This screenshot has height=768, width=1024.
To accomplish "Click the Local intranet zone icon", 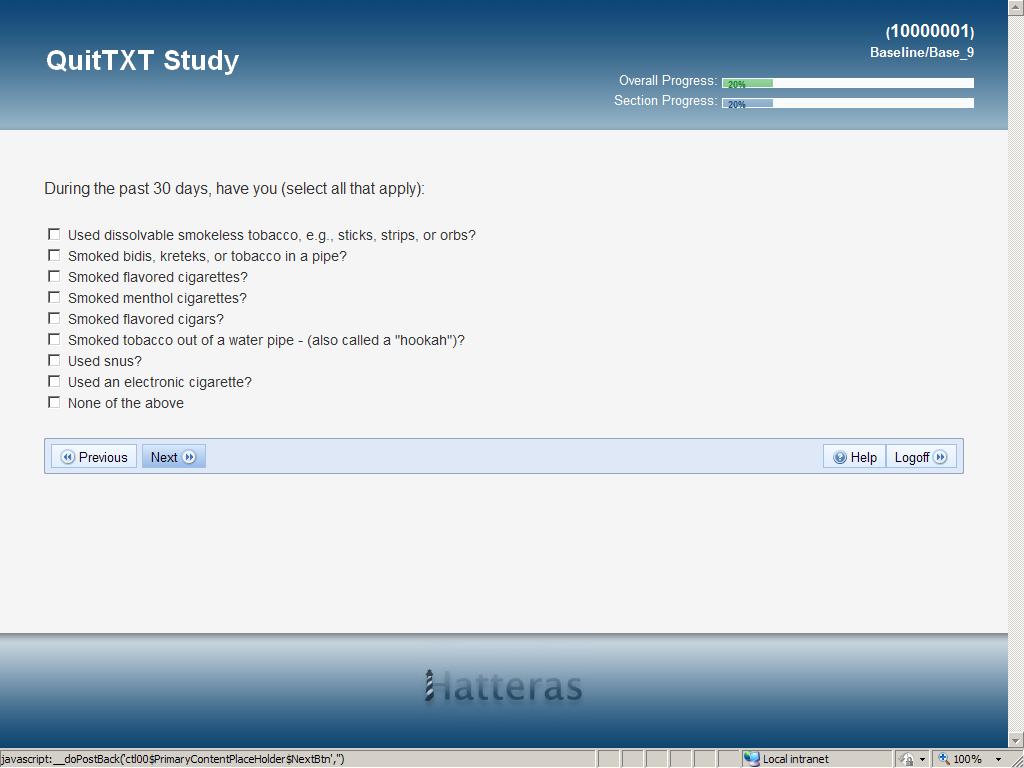I will click(752, 759).
